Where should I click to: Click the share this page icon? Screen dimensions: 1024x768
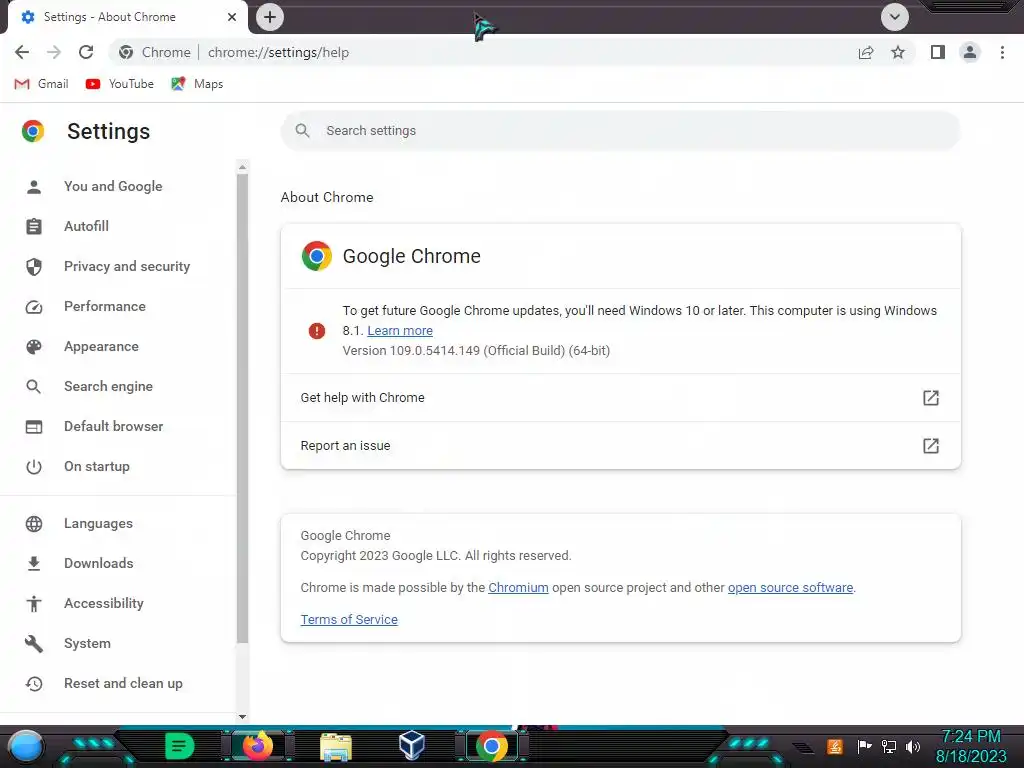click(866, 52)
